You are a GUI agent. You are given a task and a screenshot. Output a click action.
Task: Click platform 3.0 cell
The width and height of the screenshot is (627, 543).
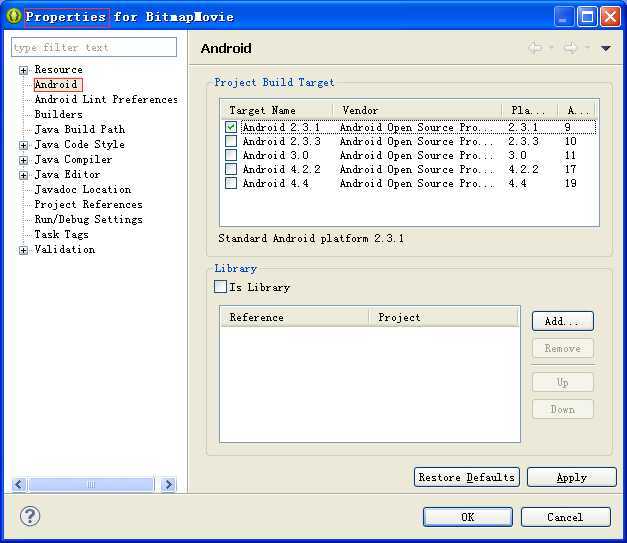click(x=517, y=155)
